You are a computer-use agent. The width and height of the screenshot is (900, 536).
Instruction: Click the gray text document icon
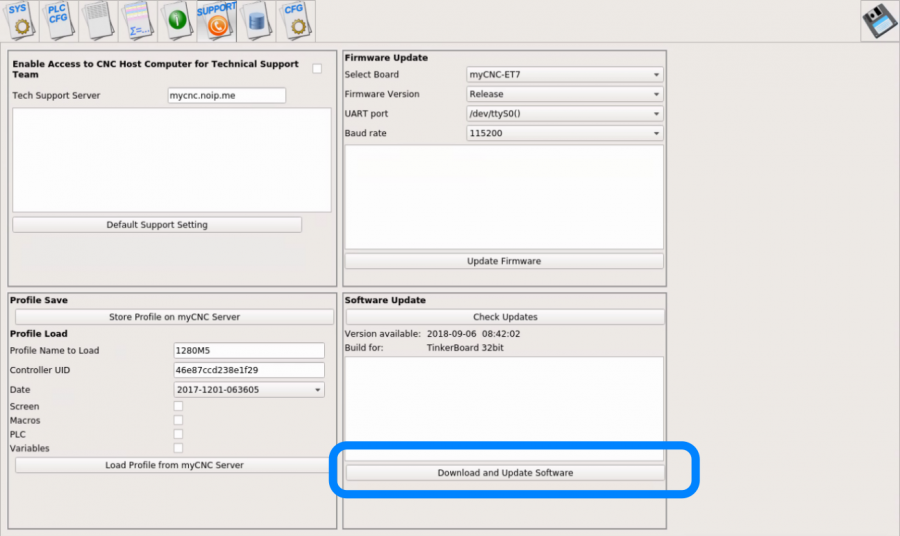(x=97, y=20)
